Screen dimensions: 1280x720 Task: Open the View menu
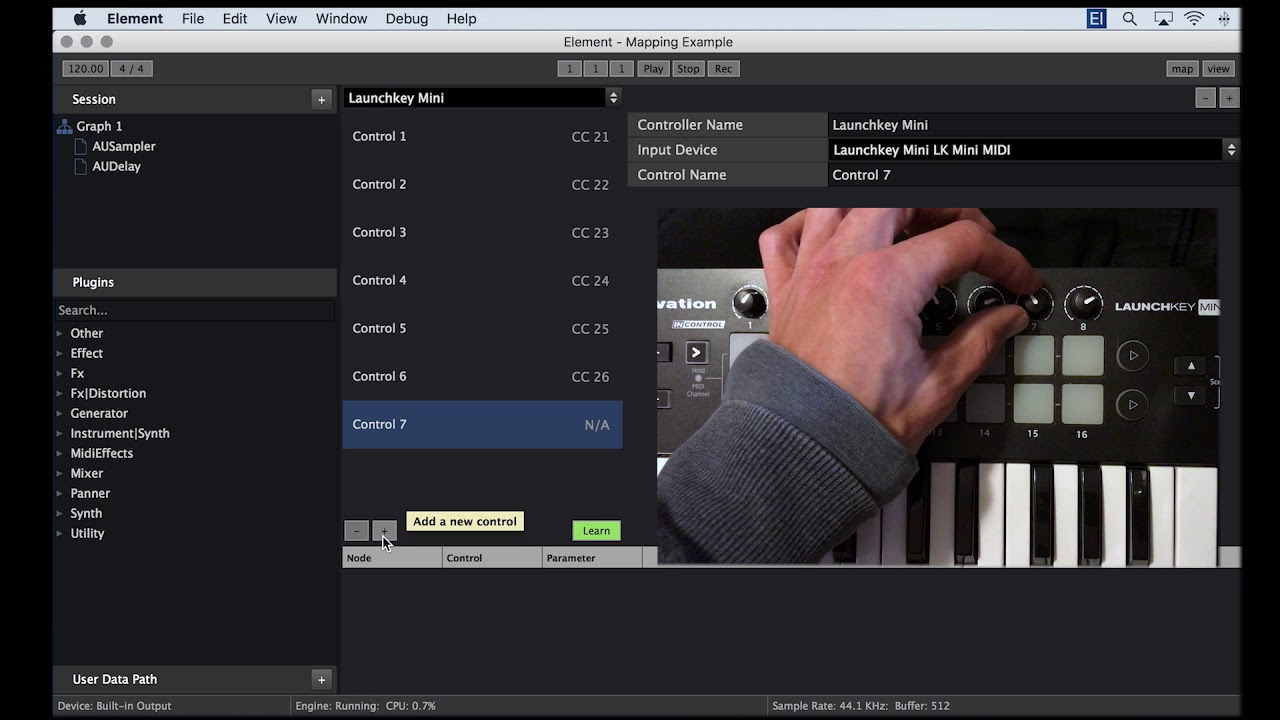tap(281, 18)
